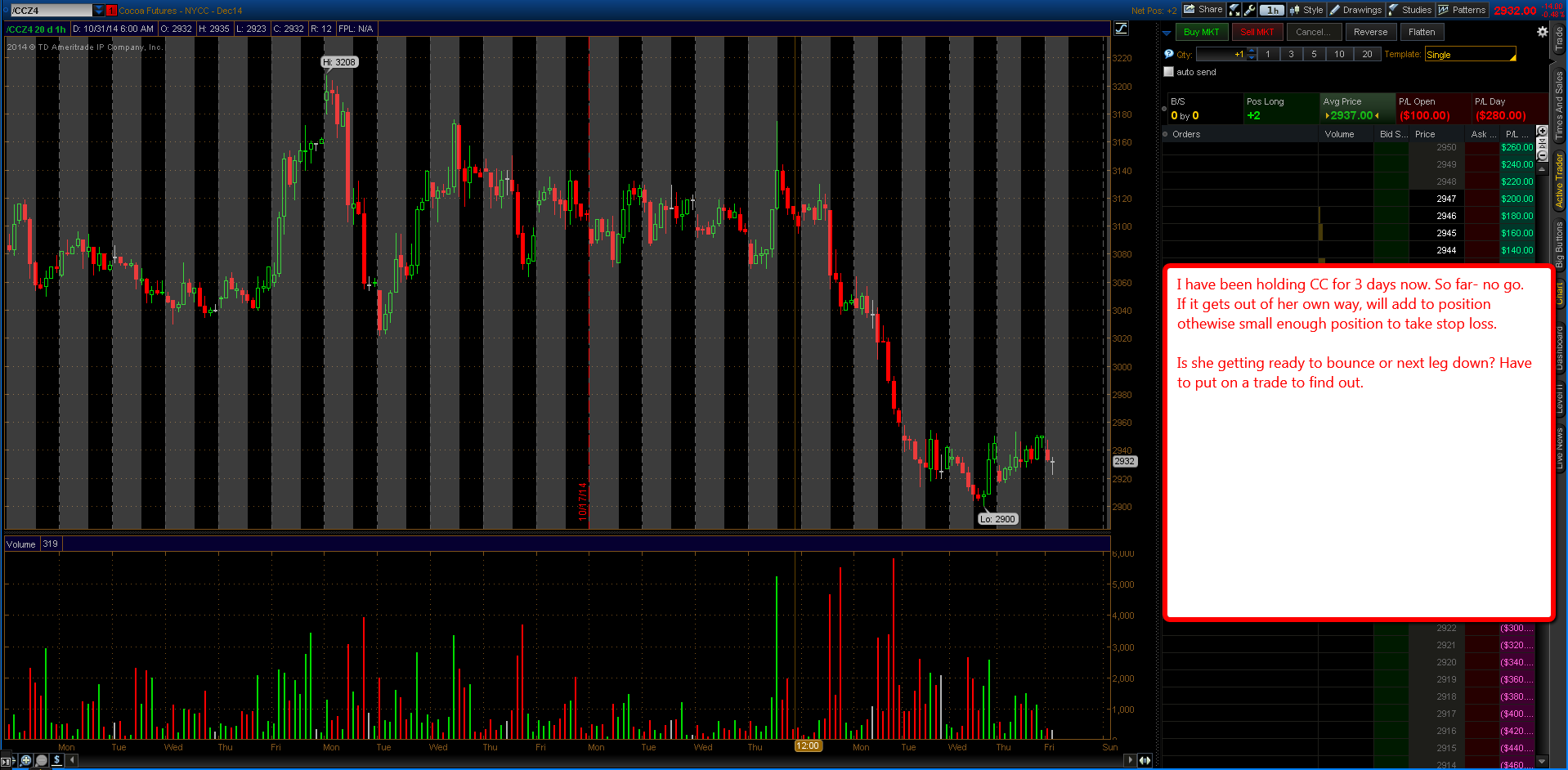Open the Template Single dropdown
Image resolution: width=1568 pixels, height=770 pixels.
coord(1470,54)
